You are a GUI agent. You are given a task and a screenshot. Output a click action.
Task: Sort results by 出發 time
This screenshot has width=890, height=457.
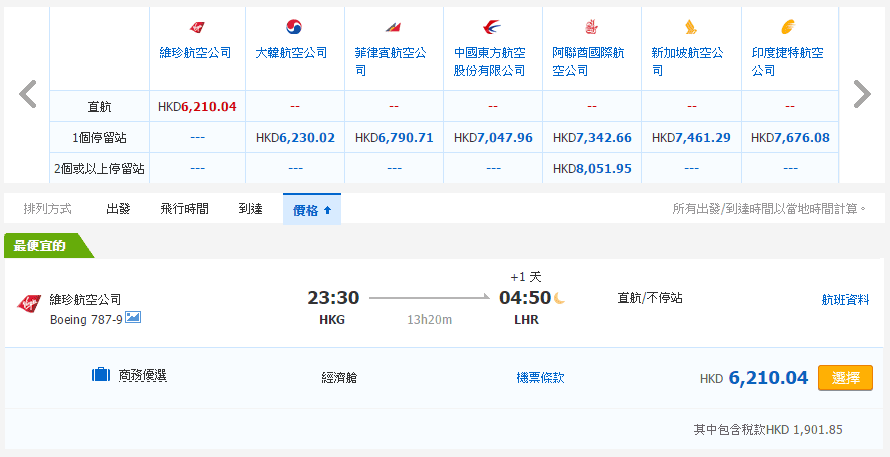[x=119, y=209]
